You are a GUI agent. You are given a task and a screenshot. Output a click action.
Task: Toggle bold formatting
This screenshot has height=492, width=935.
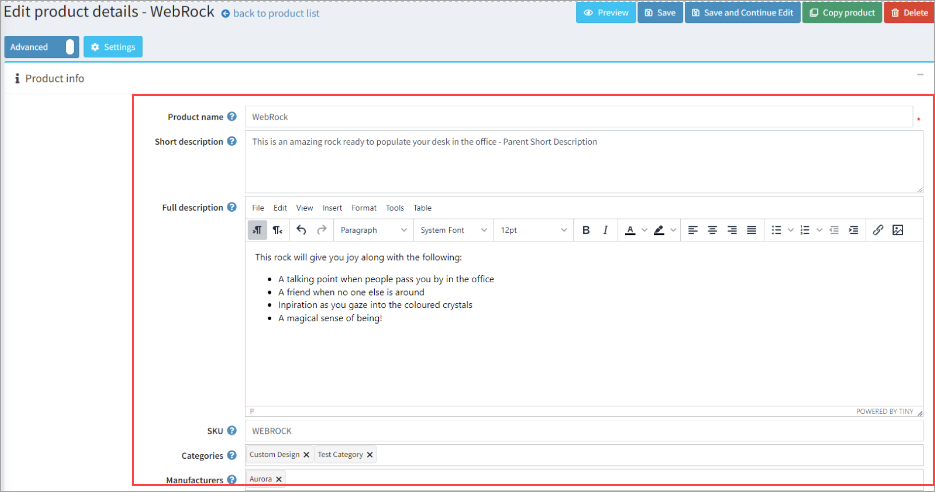586,230
